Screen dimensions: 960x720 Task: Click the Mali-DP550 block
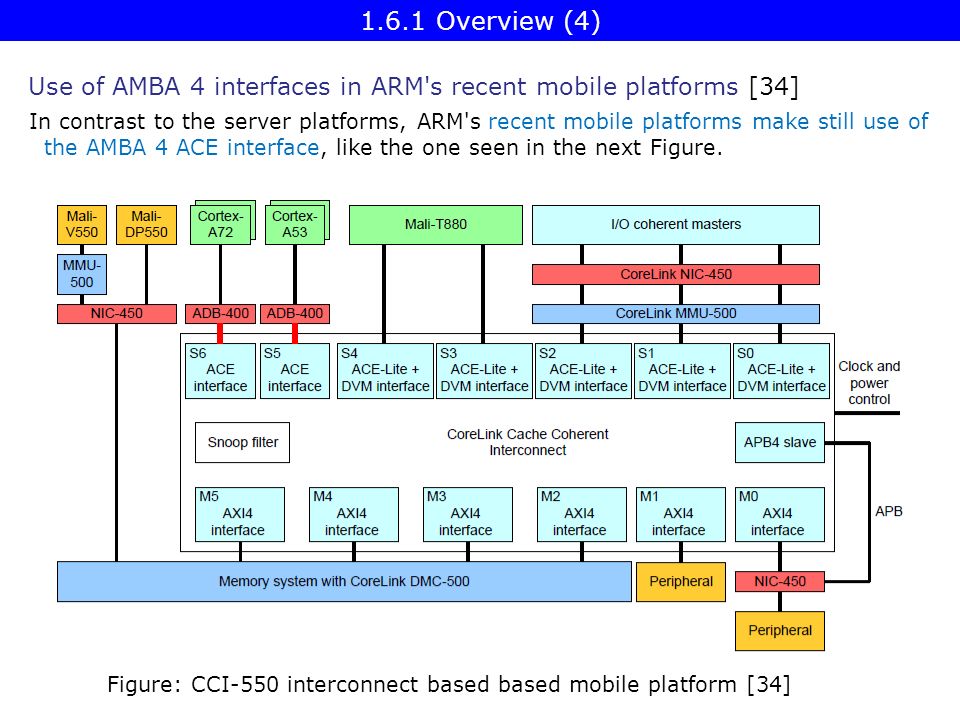146,225
